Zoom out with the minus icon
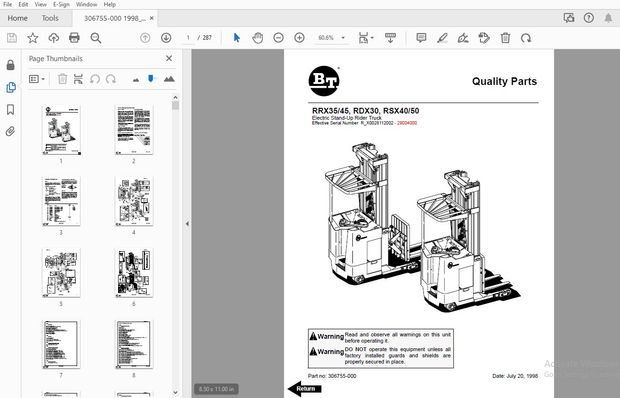Screen dimensions: 620x398 (278, 38)
